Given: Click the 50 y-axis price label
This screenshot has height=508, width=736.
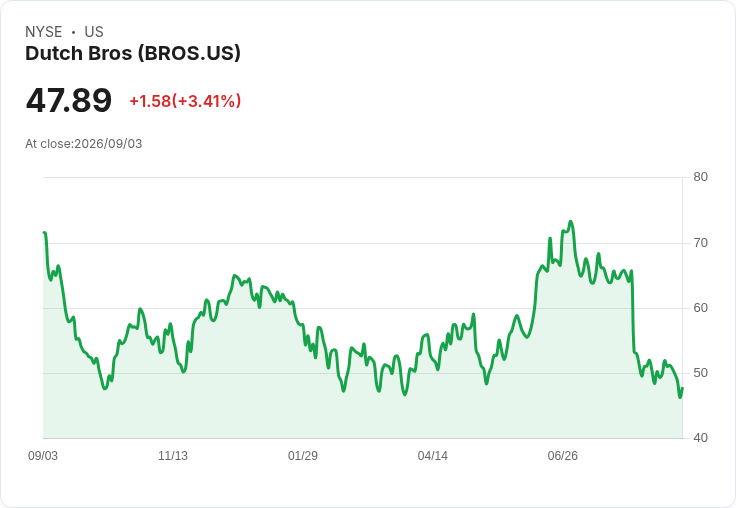Looking at the screenshot, I should 700,373.
